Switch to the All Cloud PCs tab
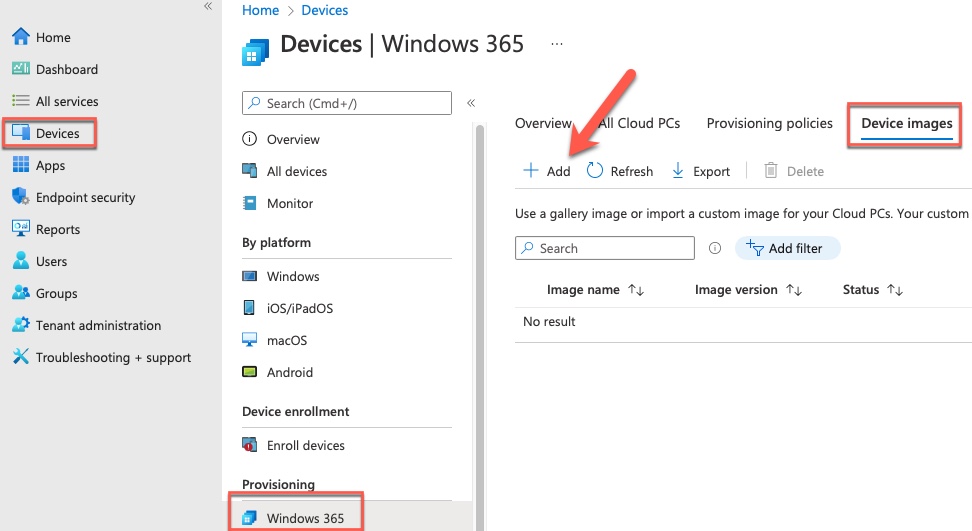 click(638, 123)
